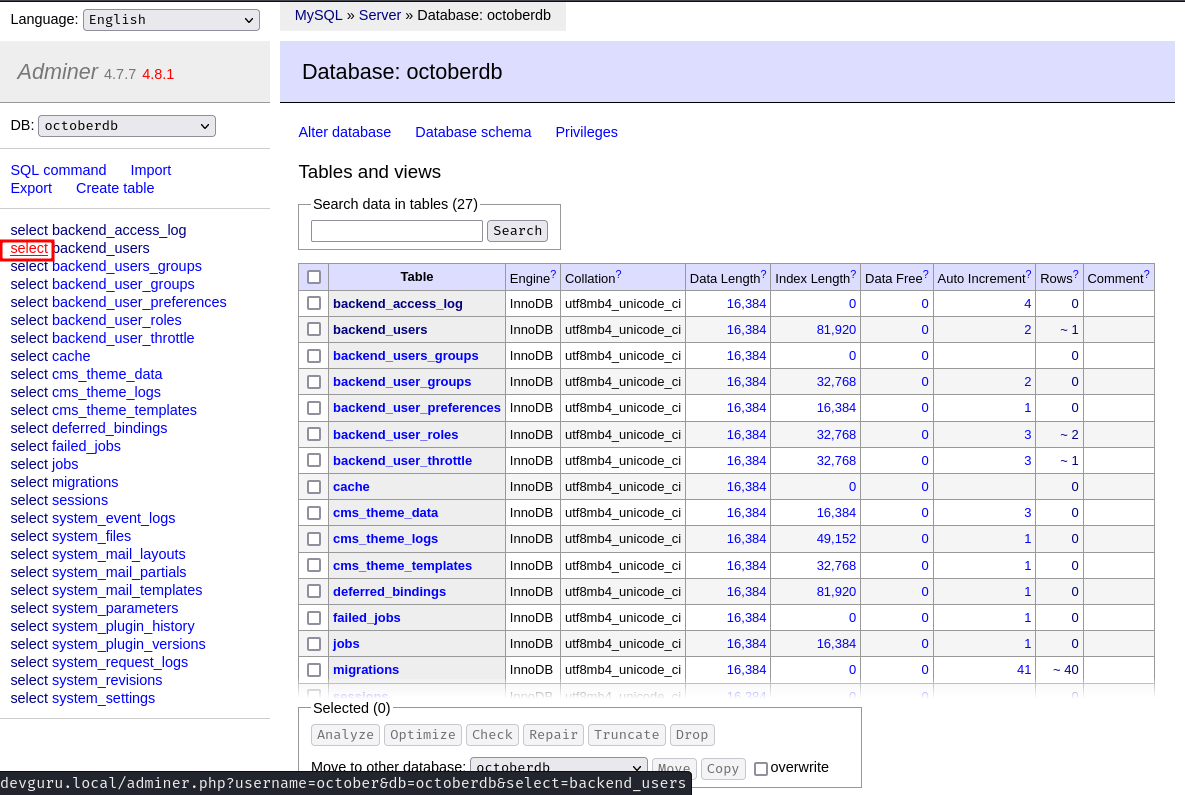Screen dimensions: 1185x795
Task: Open the Privileges link
Action: 586,132
